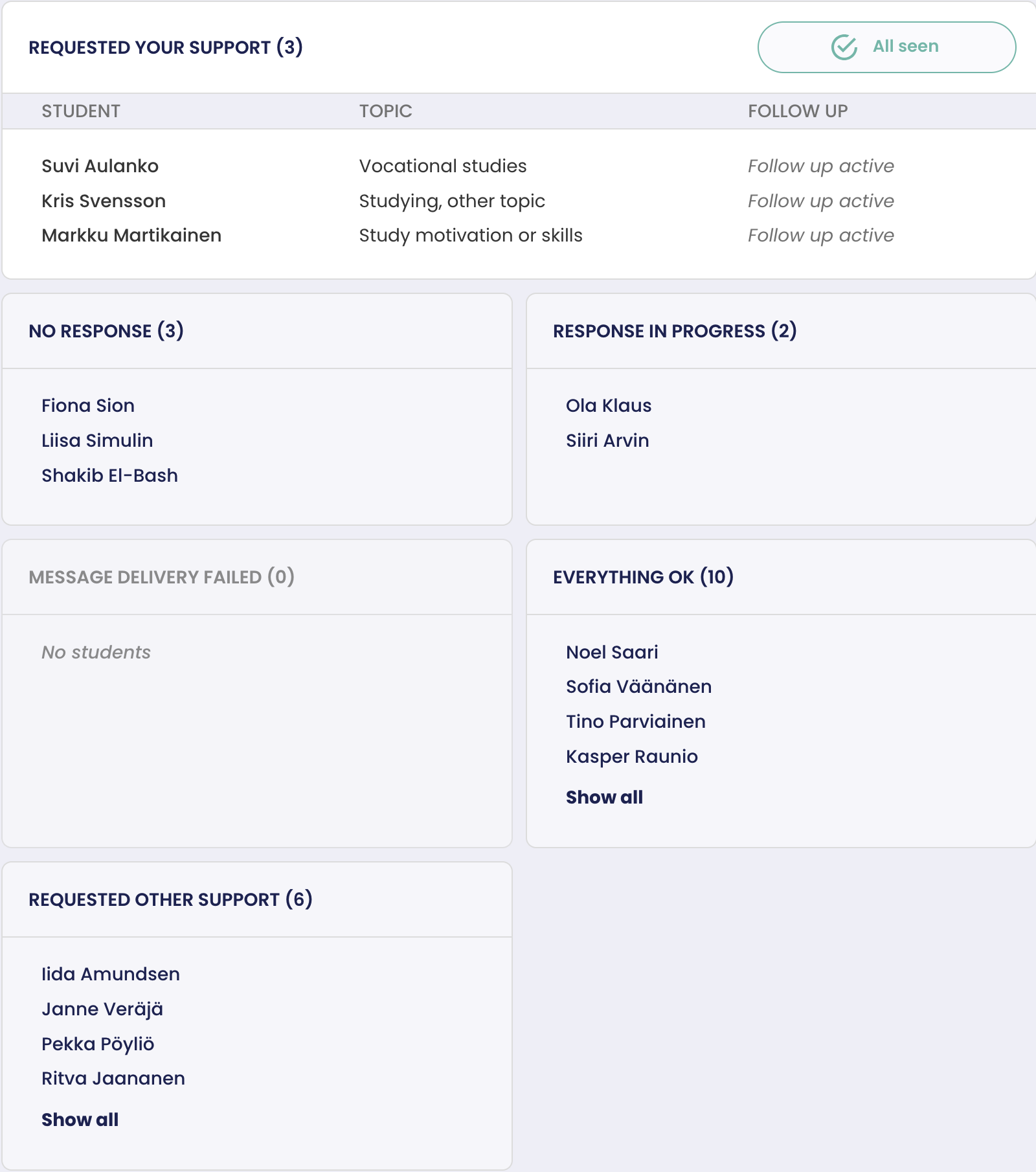Select Siiri Arvin in Response In Progress

(607, 441)
